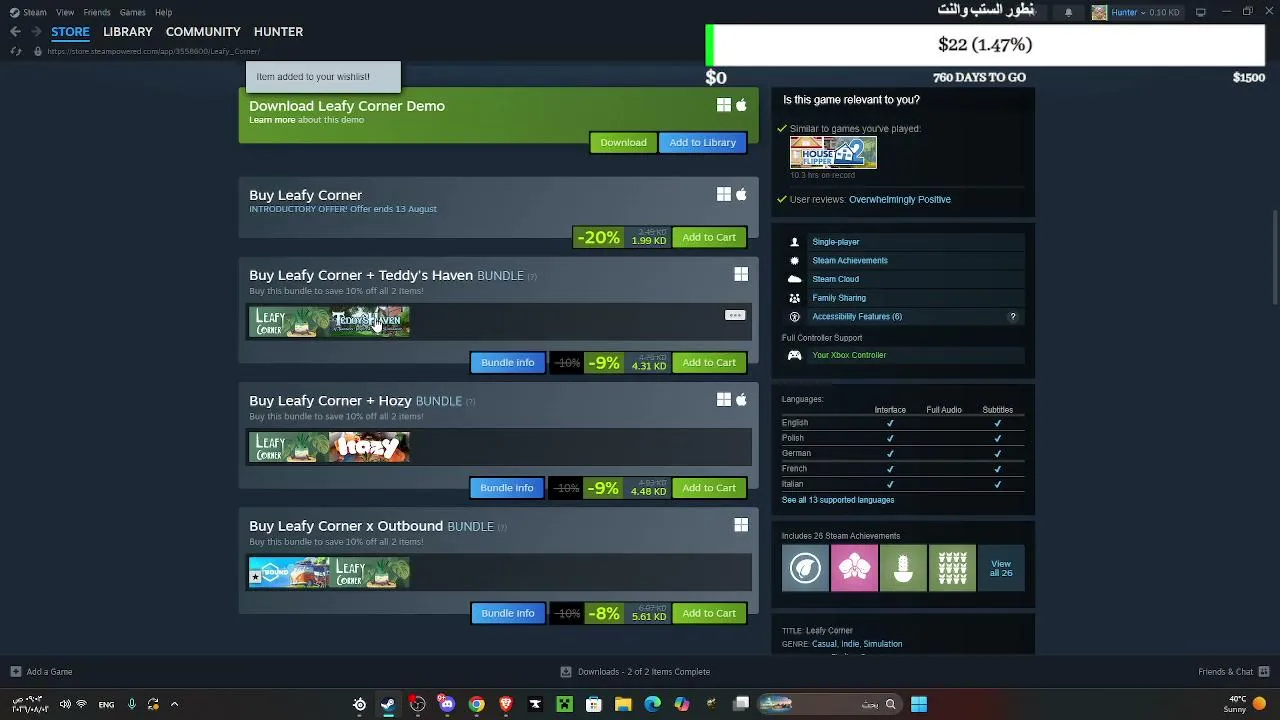The width and height of the screenshot is (1280, 720).
Task: Open the Help menu
Action: pyautogui.click(x=163, y=12)
